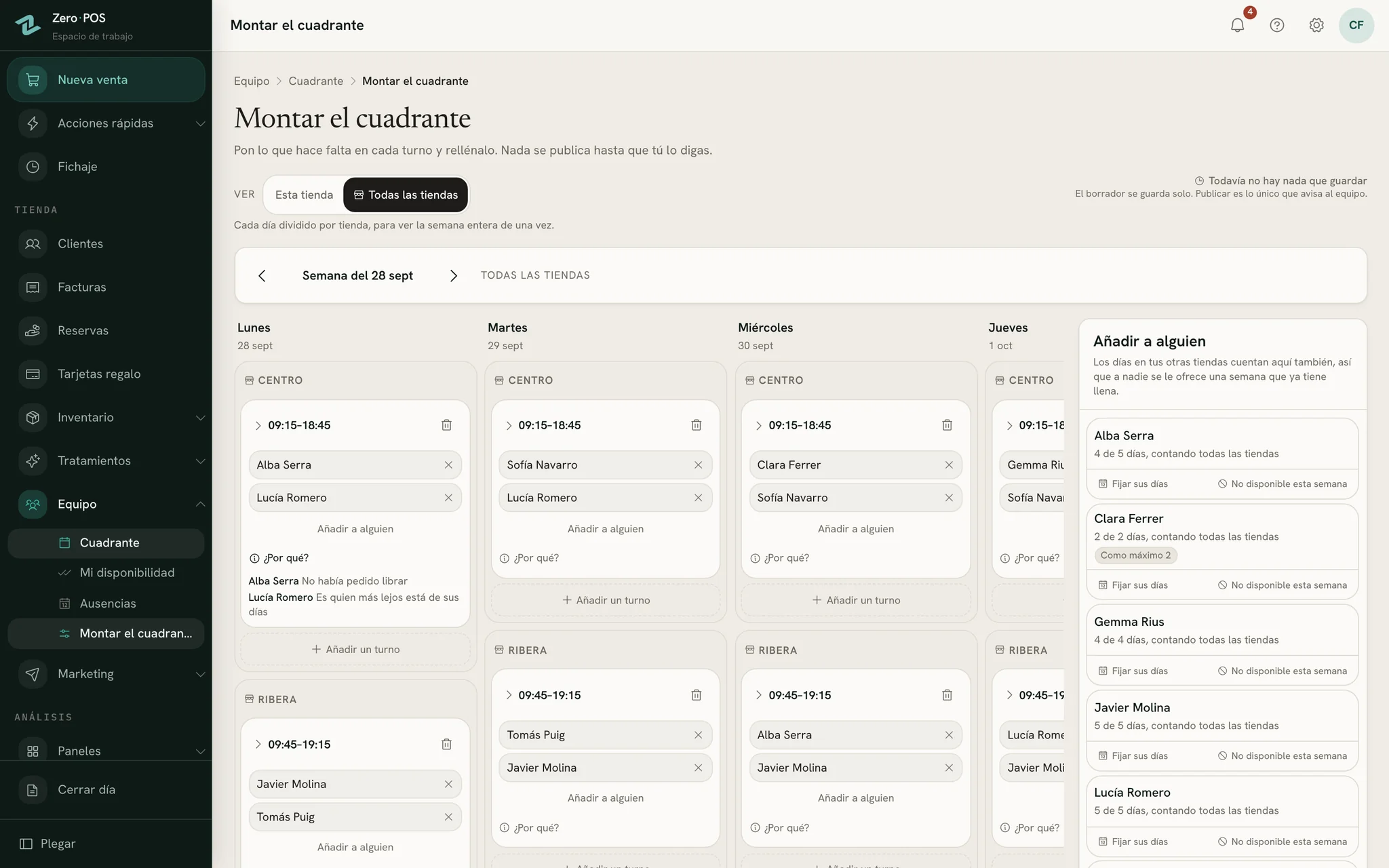
Task: Fijar sus días for Javier Molina
Action: pyautogui.click(x=1133, y=756)
